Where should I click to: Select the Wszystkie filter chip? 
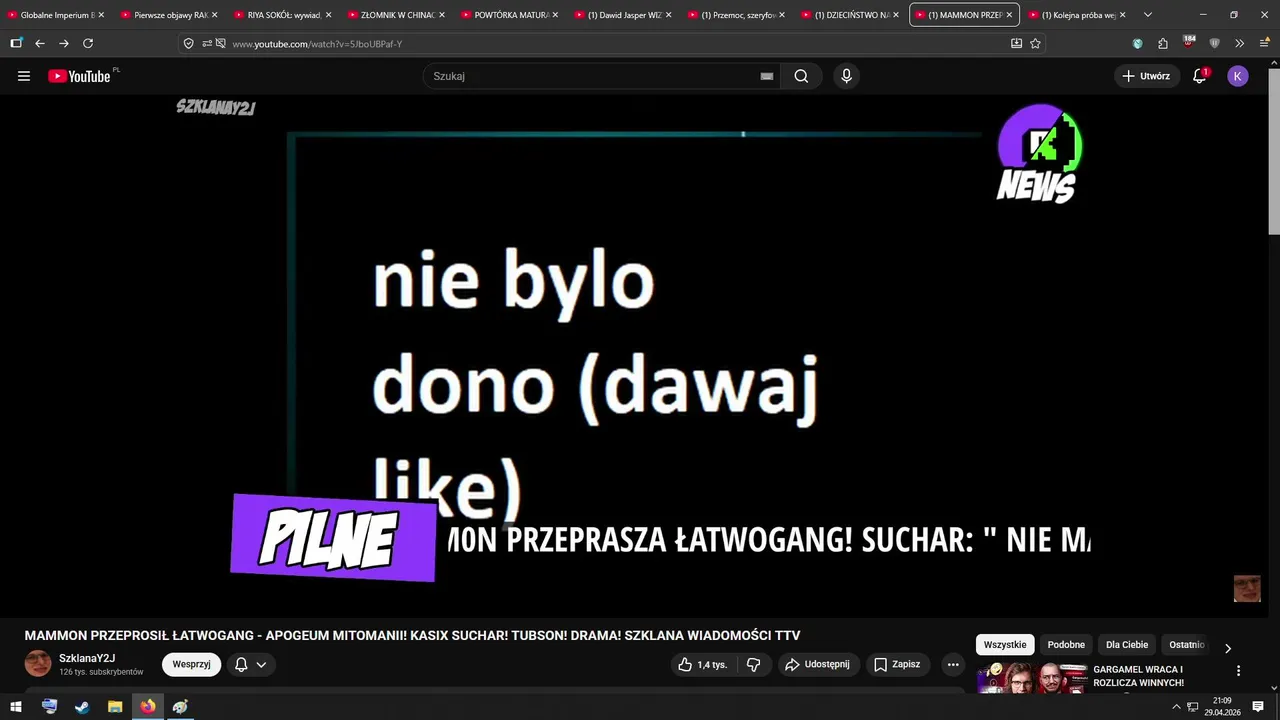(1005, 645)
